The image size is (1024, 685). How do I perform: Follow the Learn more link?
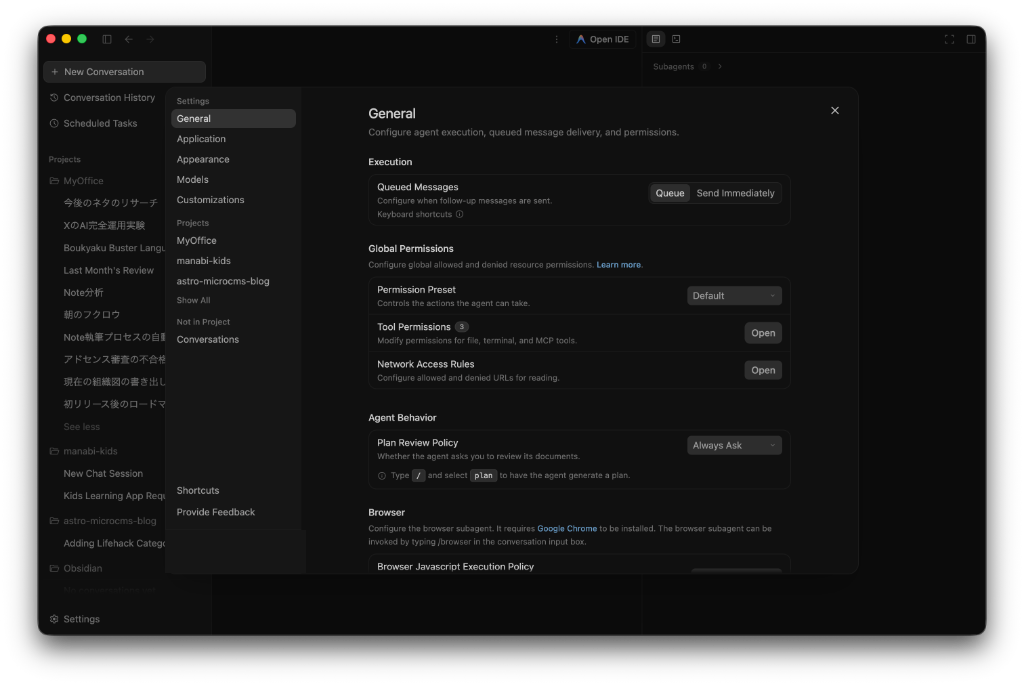pos(618,264)
